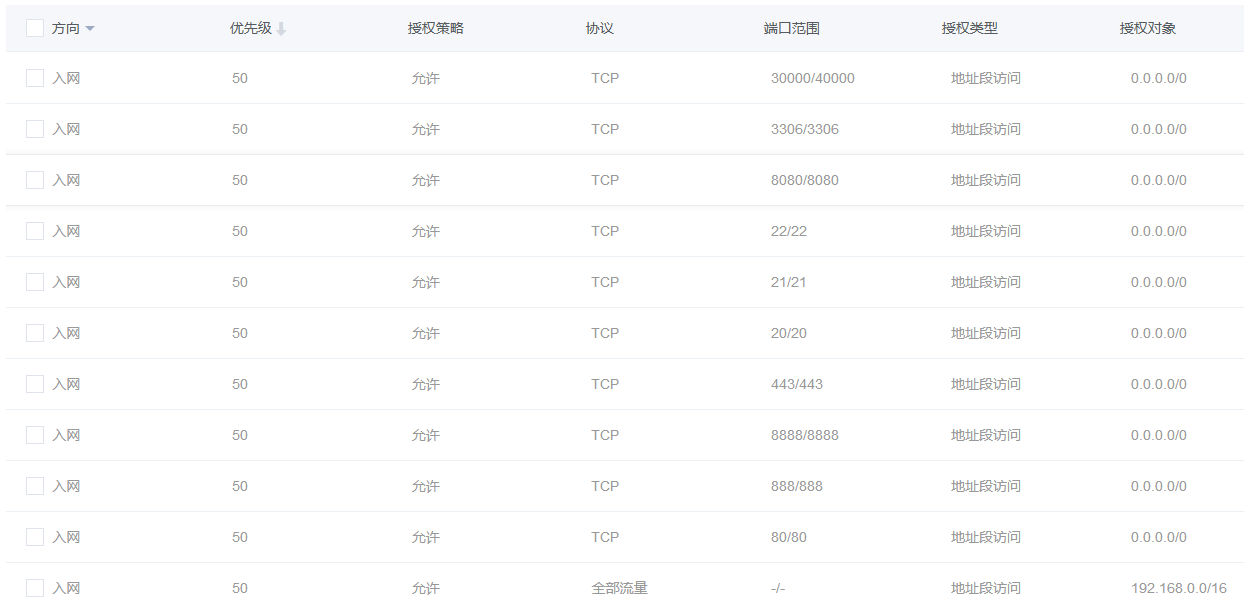The width and height of the screenshot is (1244, 611).
Task: Click the 192.168.0.0/16 authorization object
Action: tap(1179, 588)
